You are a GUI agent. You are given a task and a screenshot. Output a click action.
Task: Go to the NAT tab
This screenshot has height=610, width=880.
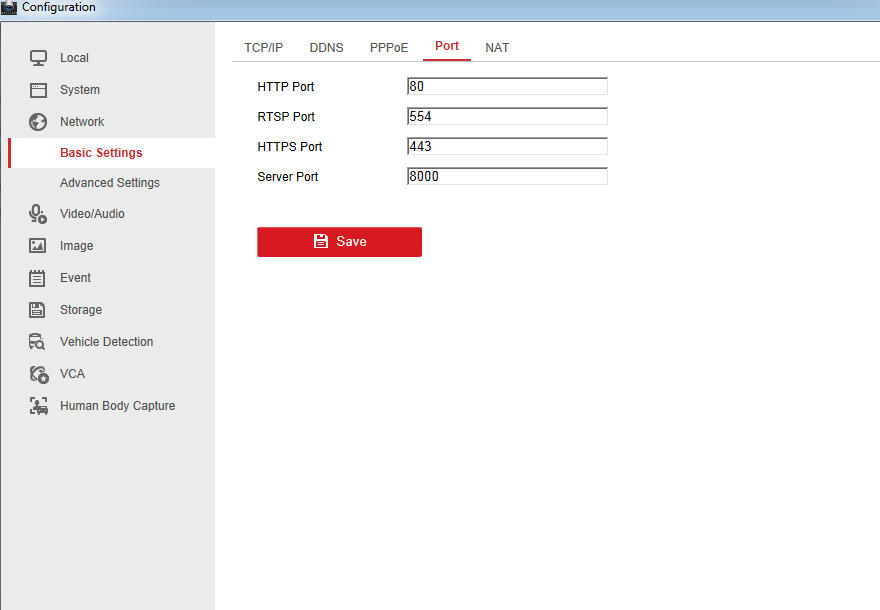pyautogui.click(x=497, y=48)
